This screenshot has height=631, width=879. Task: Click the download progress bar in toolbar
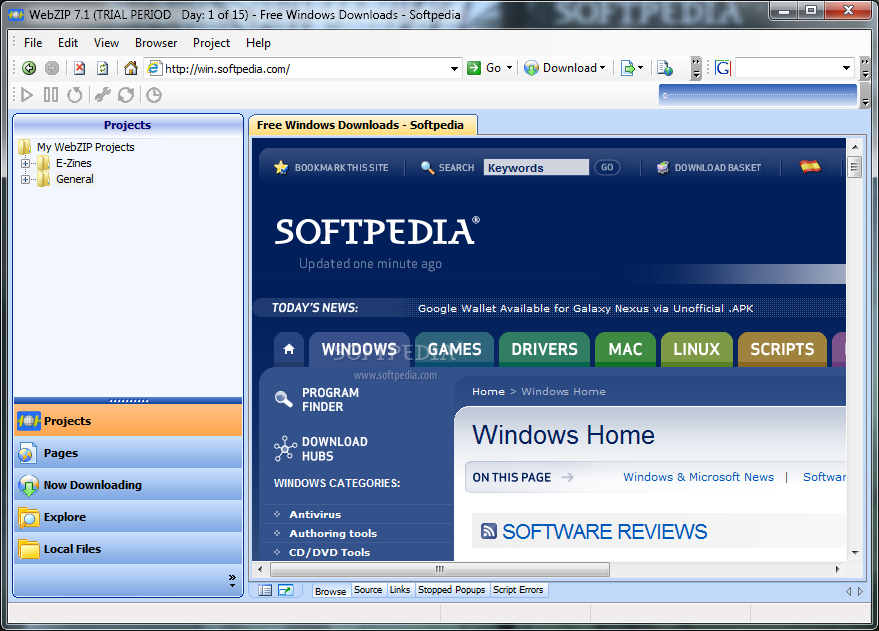coord(758,95)
